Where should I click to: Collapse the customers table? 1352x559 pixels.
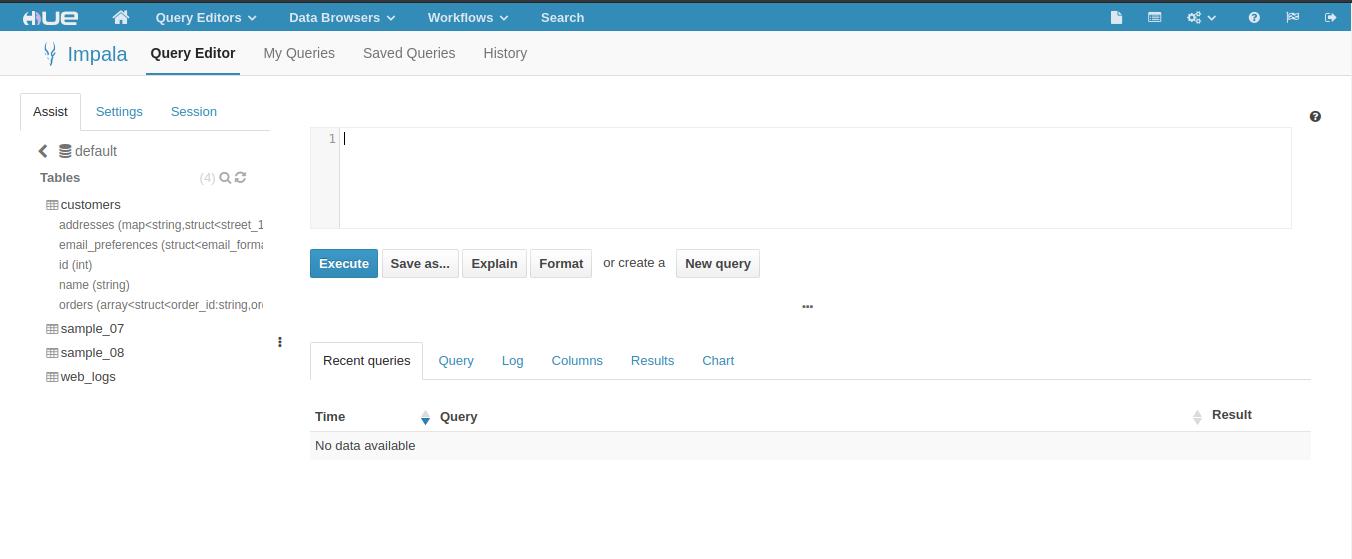pyautogui.click(x=90, y=205)
